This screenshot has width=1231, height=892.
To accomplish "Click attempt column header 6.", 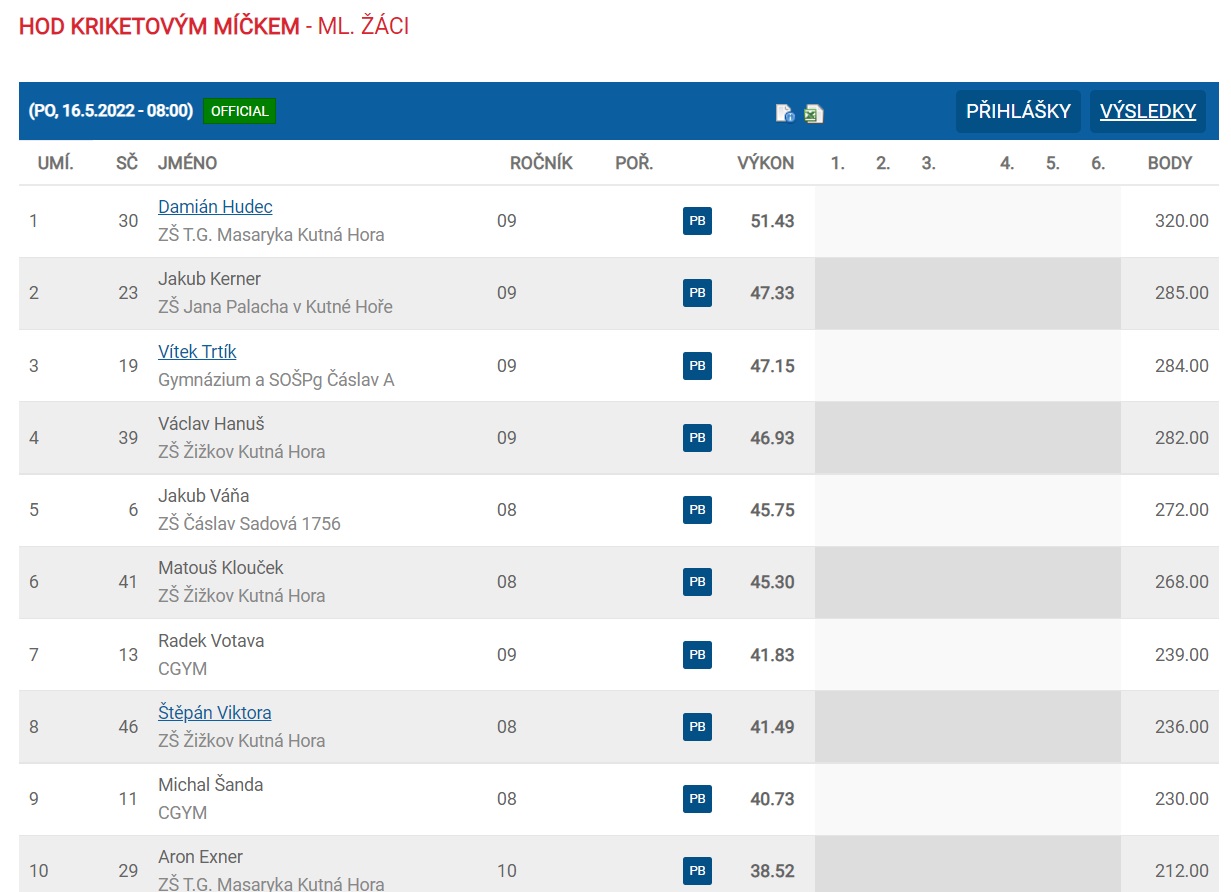I will coord(1098,163).
